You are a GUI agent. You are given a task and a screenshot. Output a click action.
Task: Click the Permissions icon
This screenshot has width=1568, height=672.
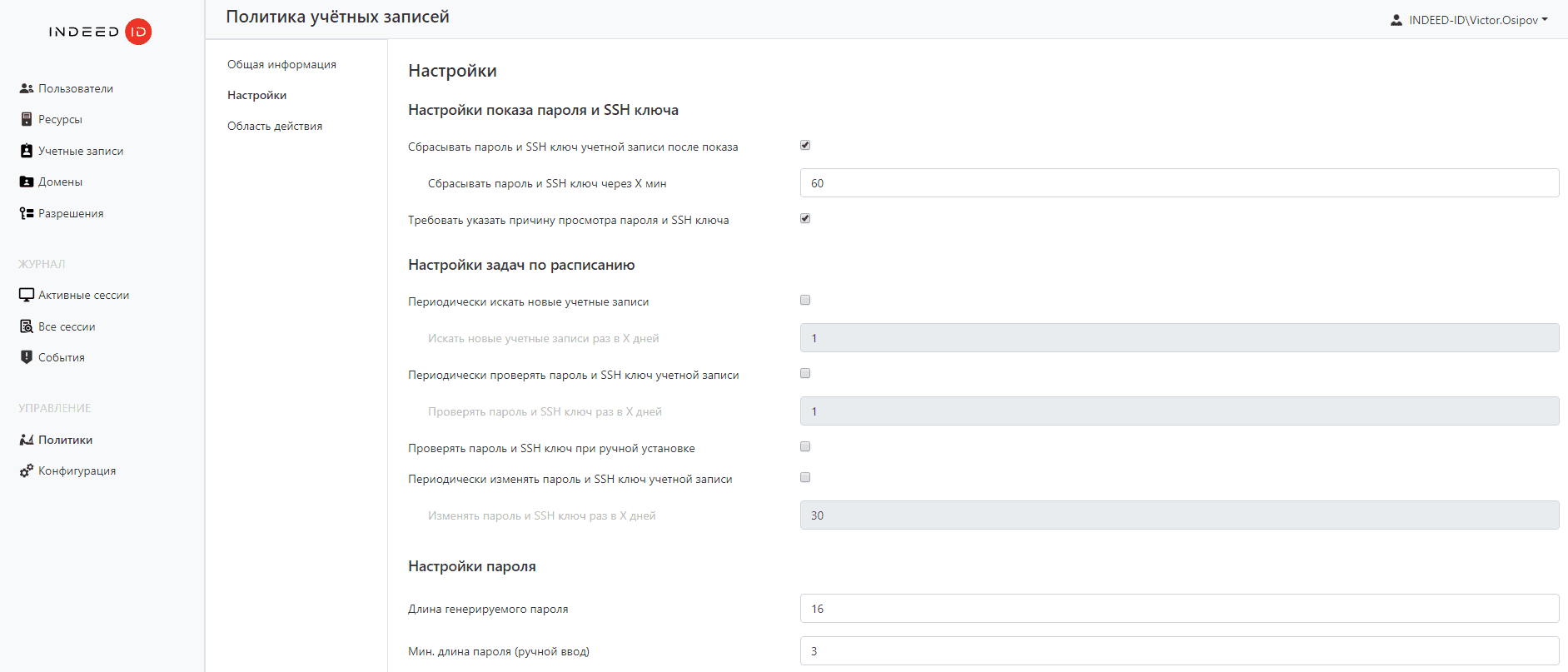(x=27, y=213)
